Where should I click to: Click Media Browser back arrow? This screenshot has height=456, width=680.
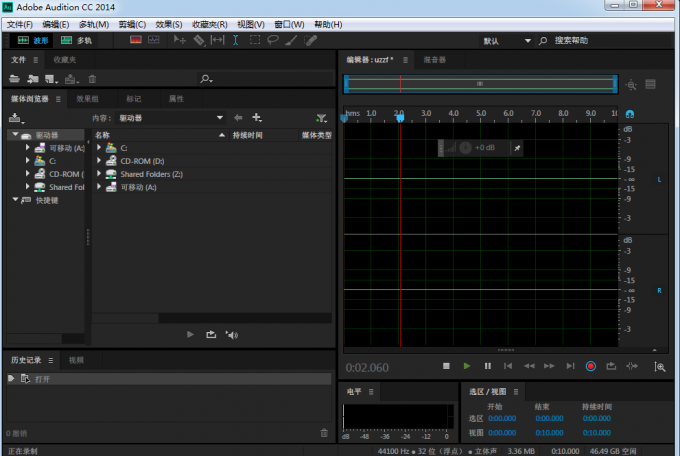pyautogui.click(x=238, y=118)
